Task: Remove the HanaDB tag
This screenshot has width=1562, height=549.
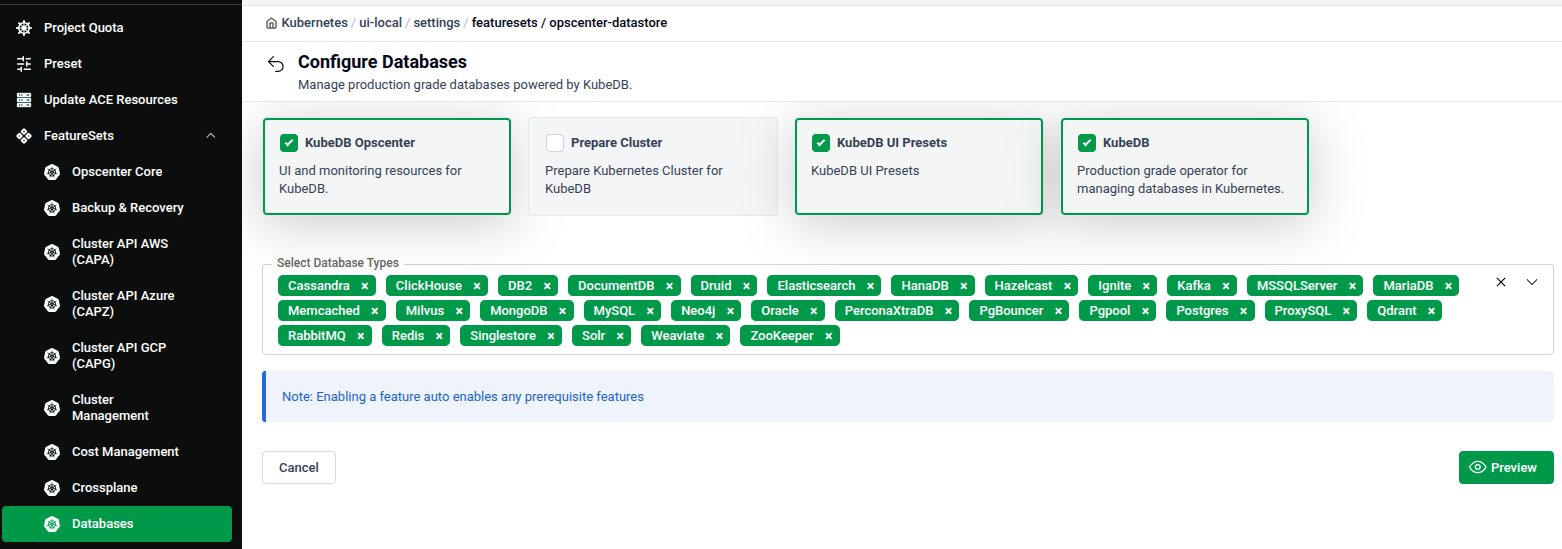Action: click(964, 286)
